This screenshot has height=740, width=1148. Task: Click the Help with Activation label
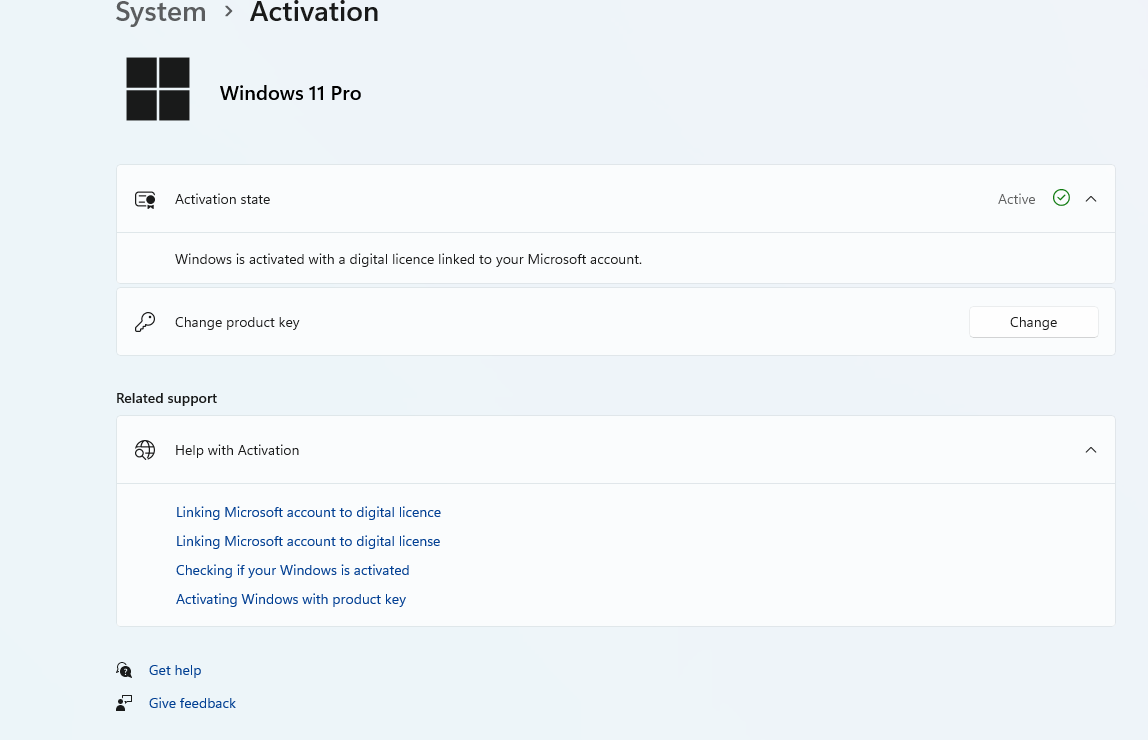[x=237, y=450]
